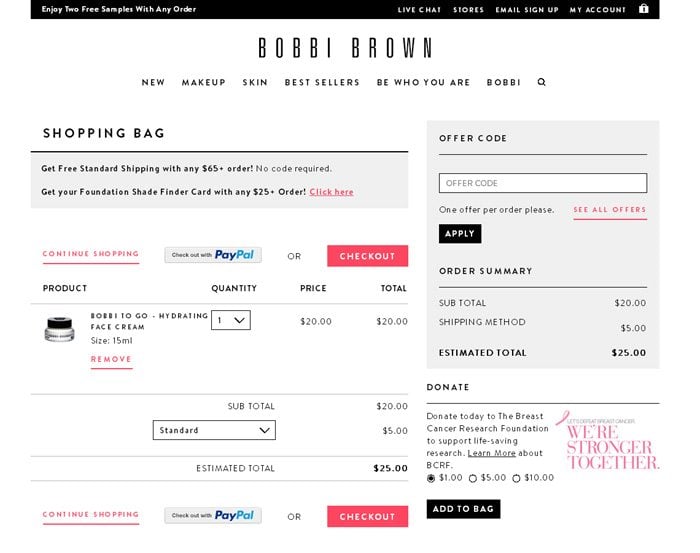The width and height of the screenshot is (700, 553).
Task: Click the top Check out with PayPal button
Action: click(x=213, y=255)
